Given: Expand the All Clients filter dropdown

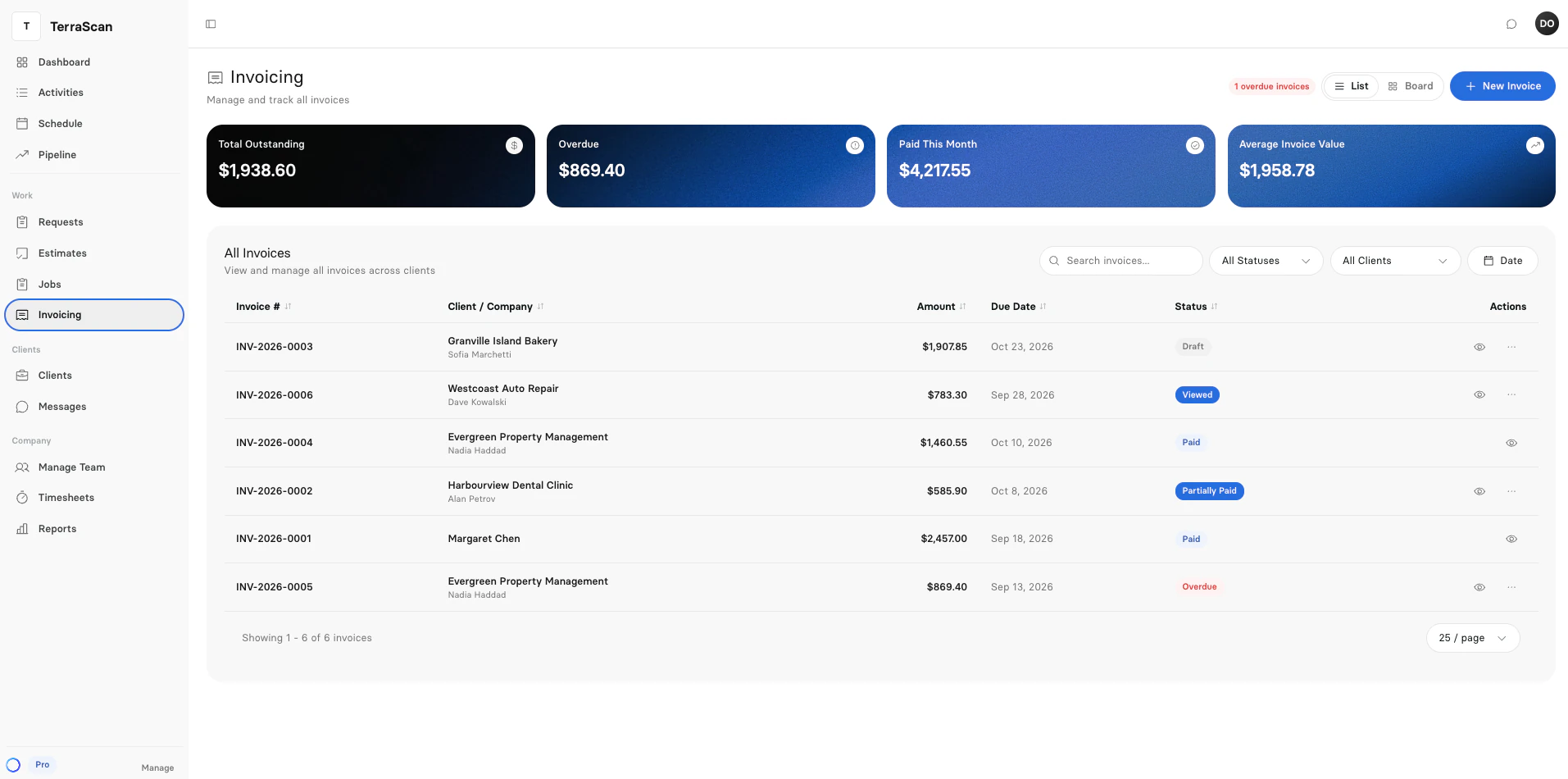Looking at the screenshot, I should pyautogui.click(x=1395, y=261).
